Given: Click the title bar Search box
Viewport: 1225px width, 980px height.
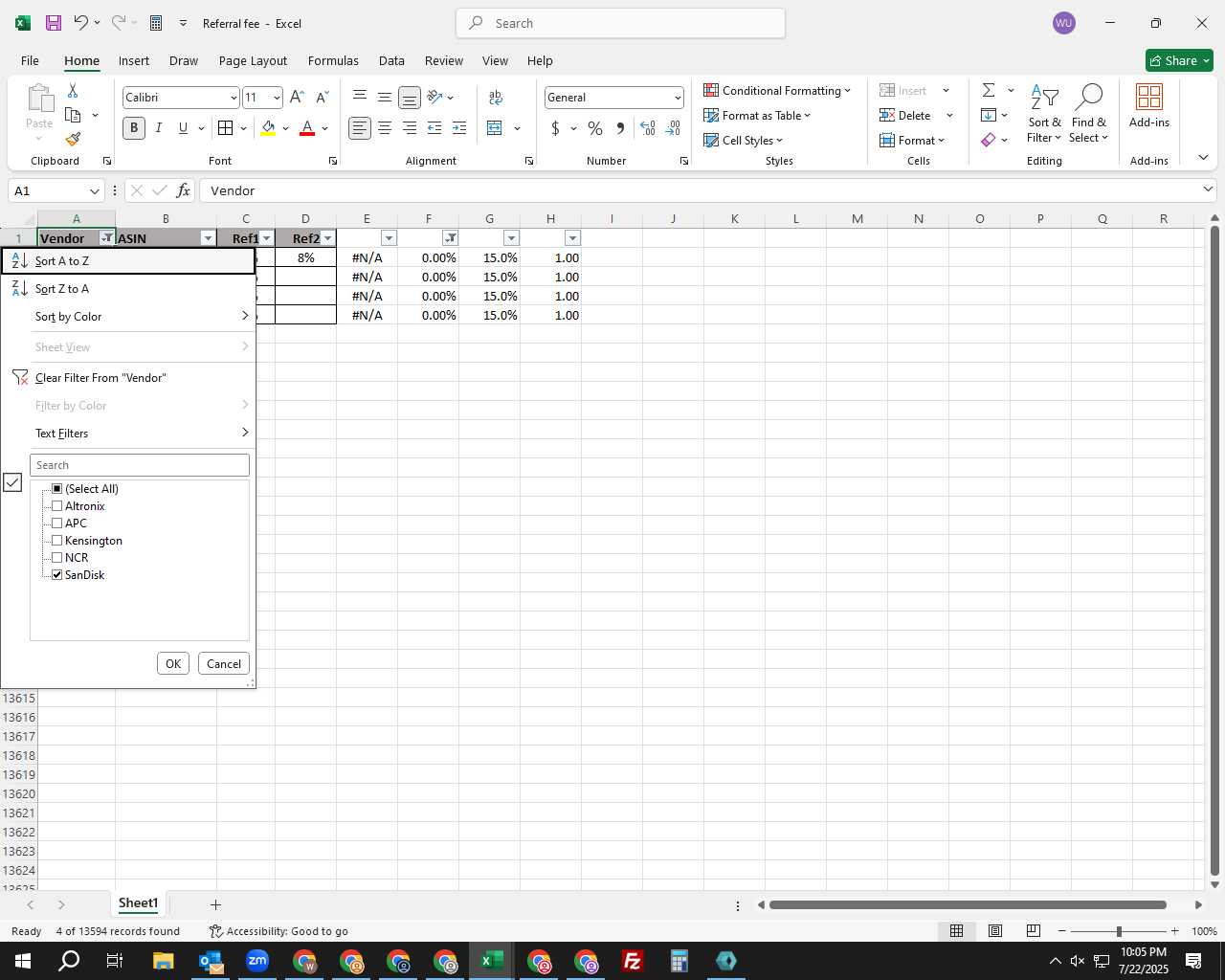Looking at the screenshot, I should [x=620, y=23].
